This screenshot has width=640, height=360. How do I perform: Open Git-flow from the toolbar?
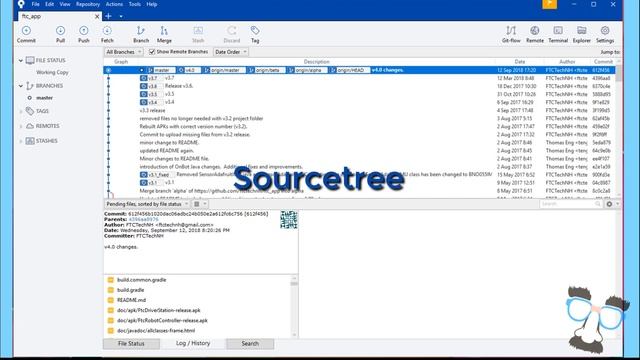click(511, 34)
